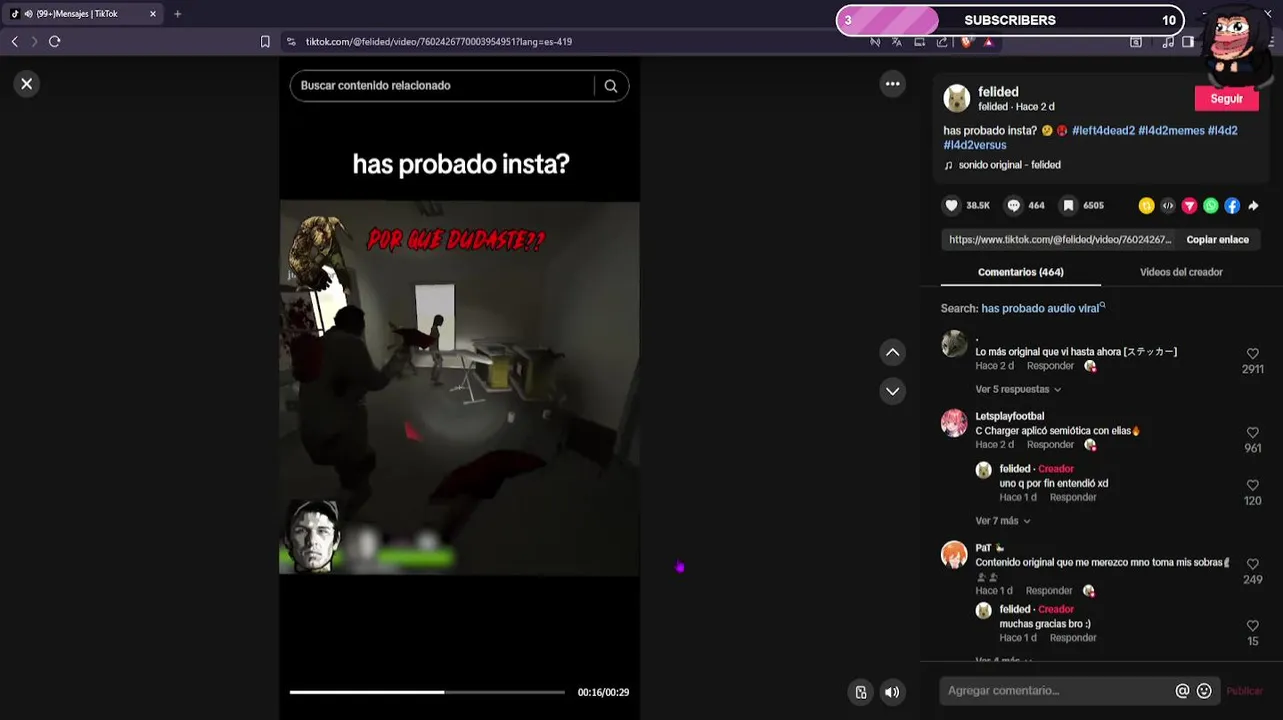Open Letsplayfootbal's profile avatar
1283x720 pixels.
click(x=954, y=423)
